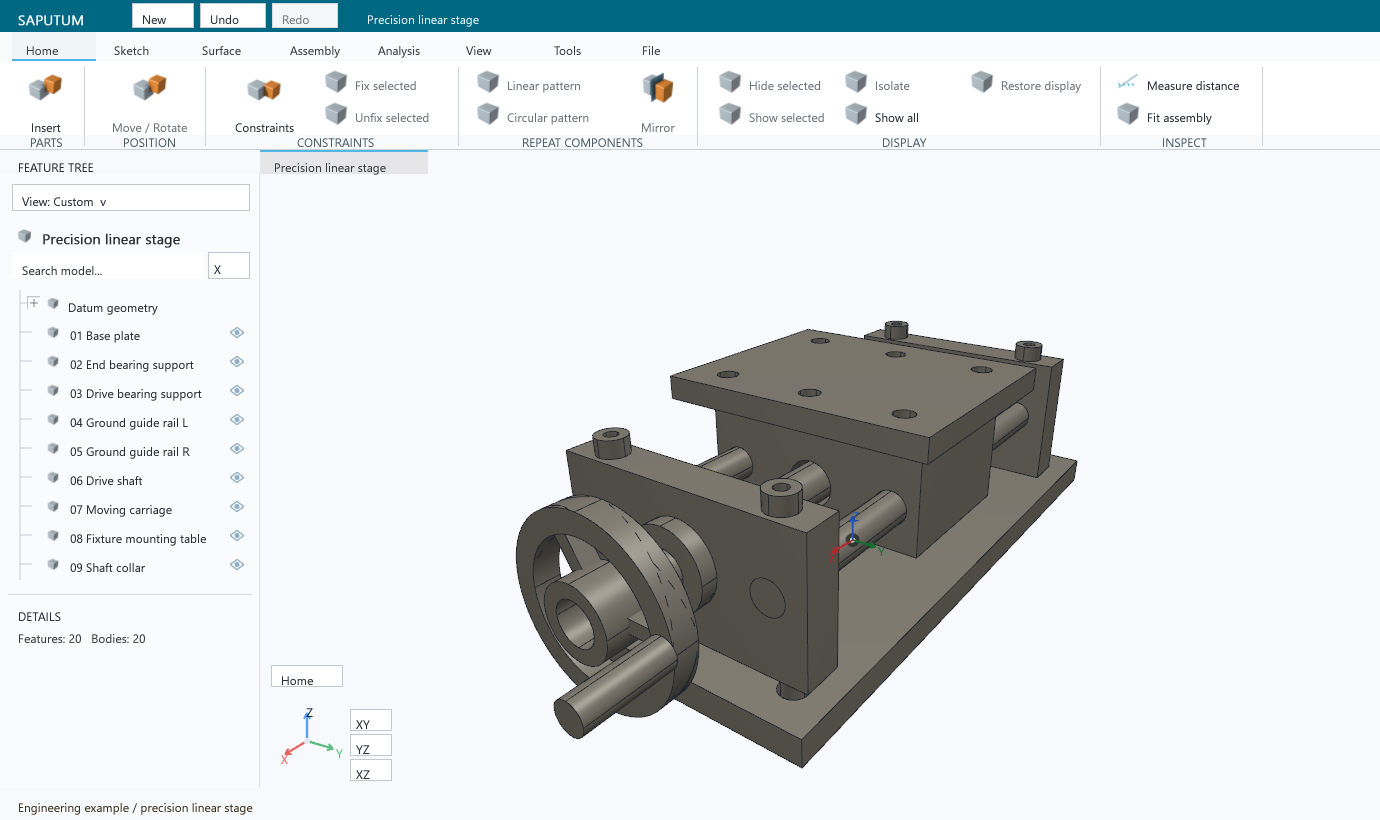Image resolution: width=1380 pixels, height=820 pixels.
Task: Select 05 Ground guide rail R in tree
Action: coord(130,452)
